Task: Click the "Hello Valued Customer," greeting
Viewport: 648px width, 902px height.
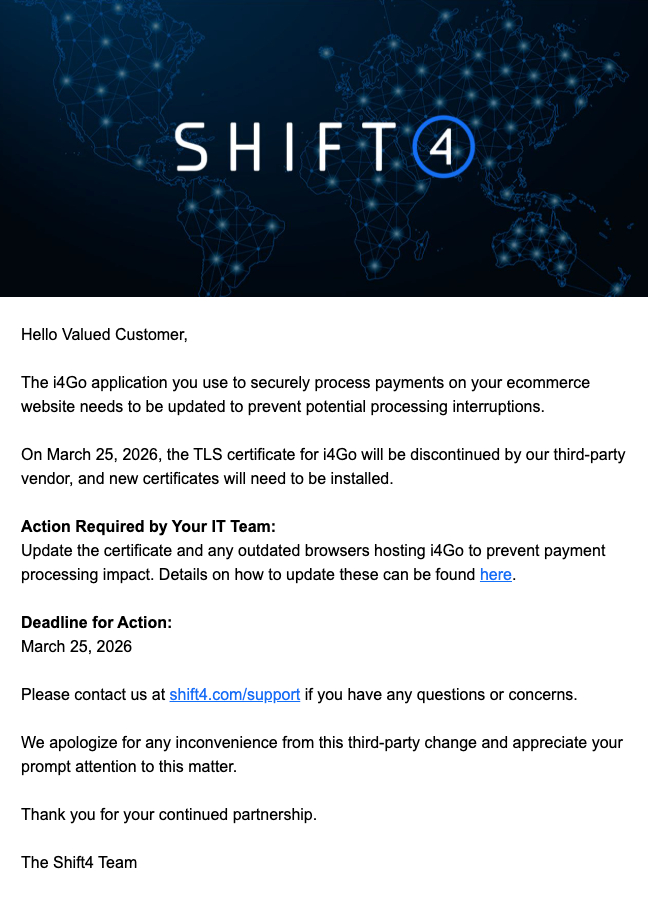Action: [x=104, y=334]
